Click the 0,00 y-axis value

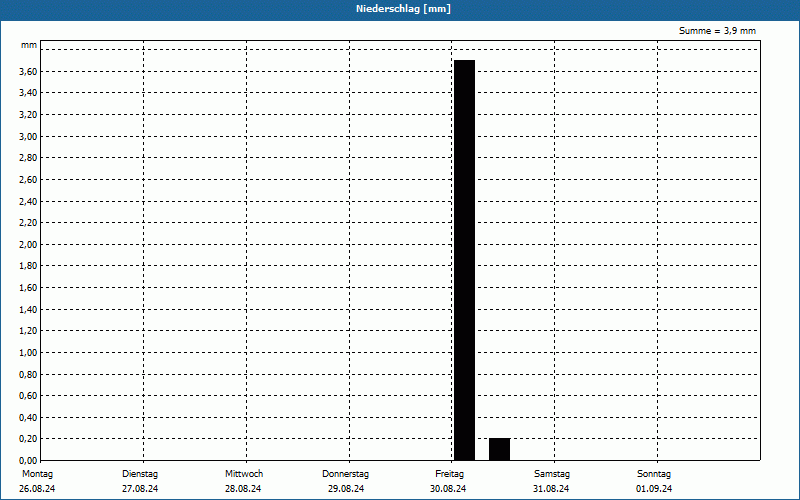[28, 461]
